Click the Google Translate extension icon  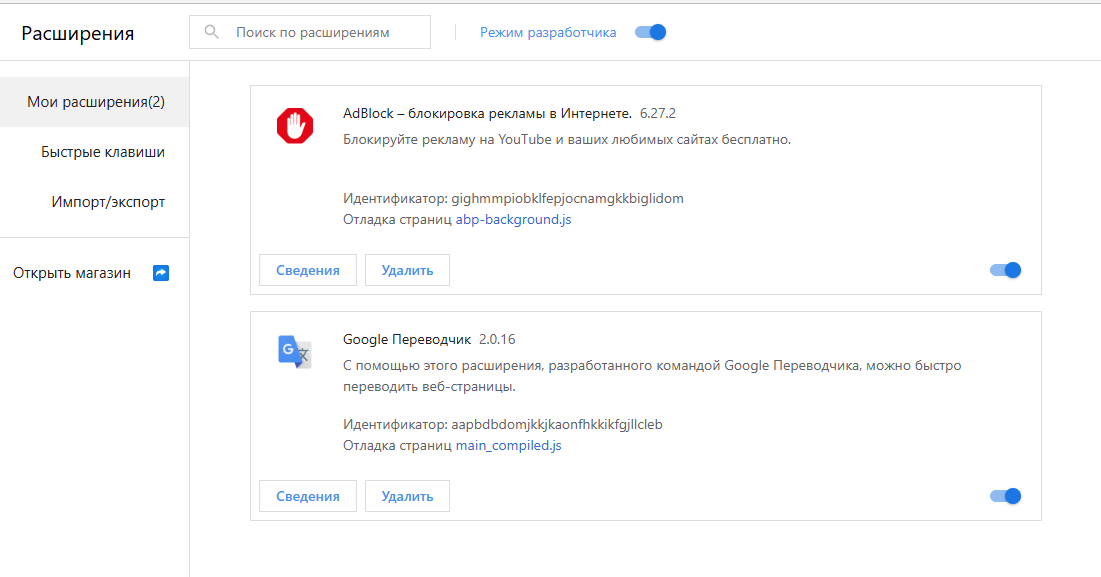[295, 352]
